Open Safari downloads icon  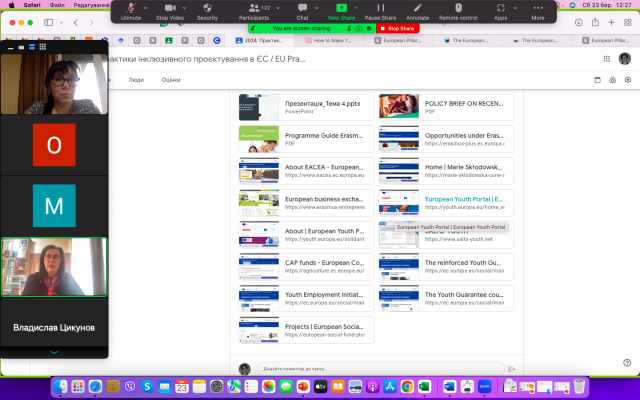pyautogui.click(x=579, y=22)
